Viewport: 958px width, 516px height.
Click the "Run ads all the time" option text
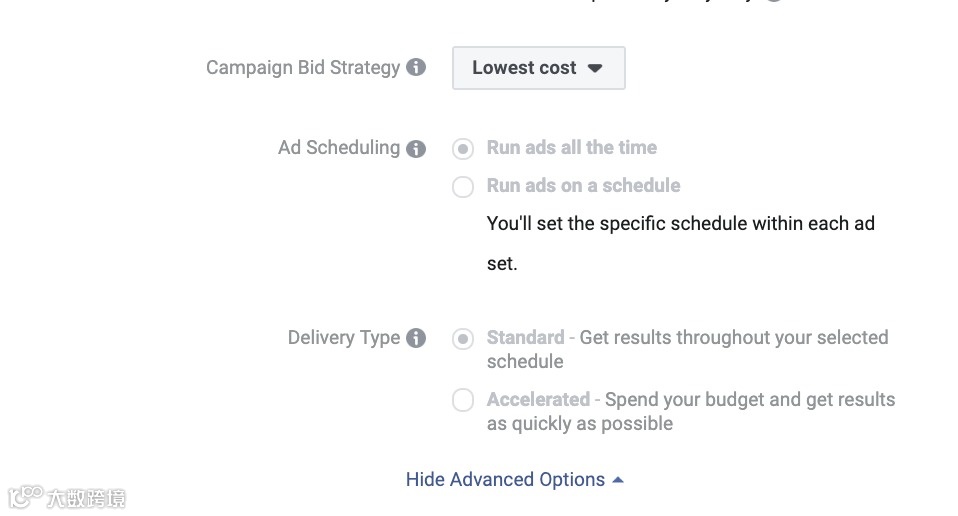571,148
